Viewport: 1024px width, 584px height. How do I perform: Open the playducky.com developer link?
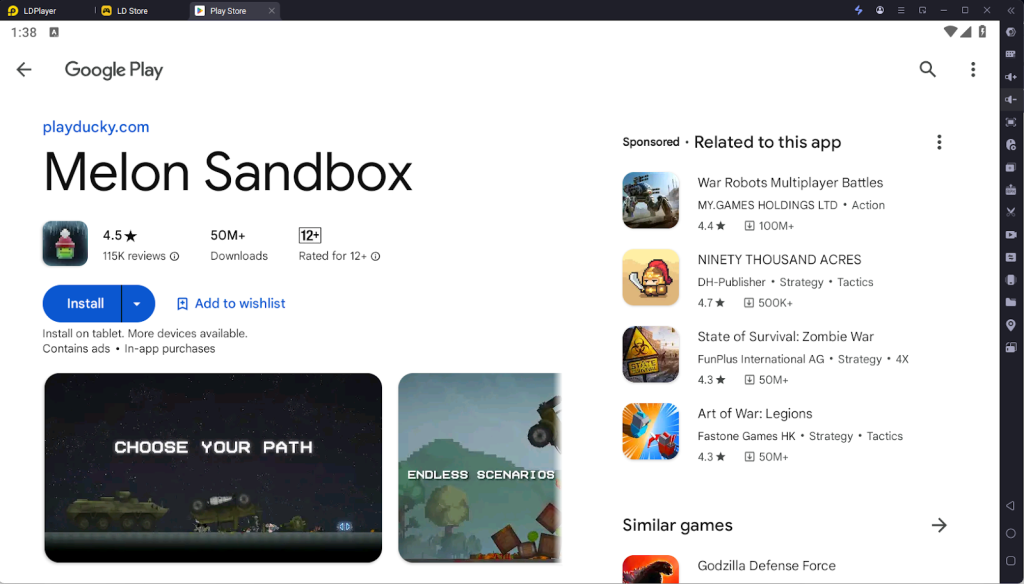click(x=96, y=127)
